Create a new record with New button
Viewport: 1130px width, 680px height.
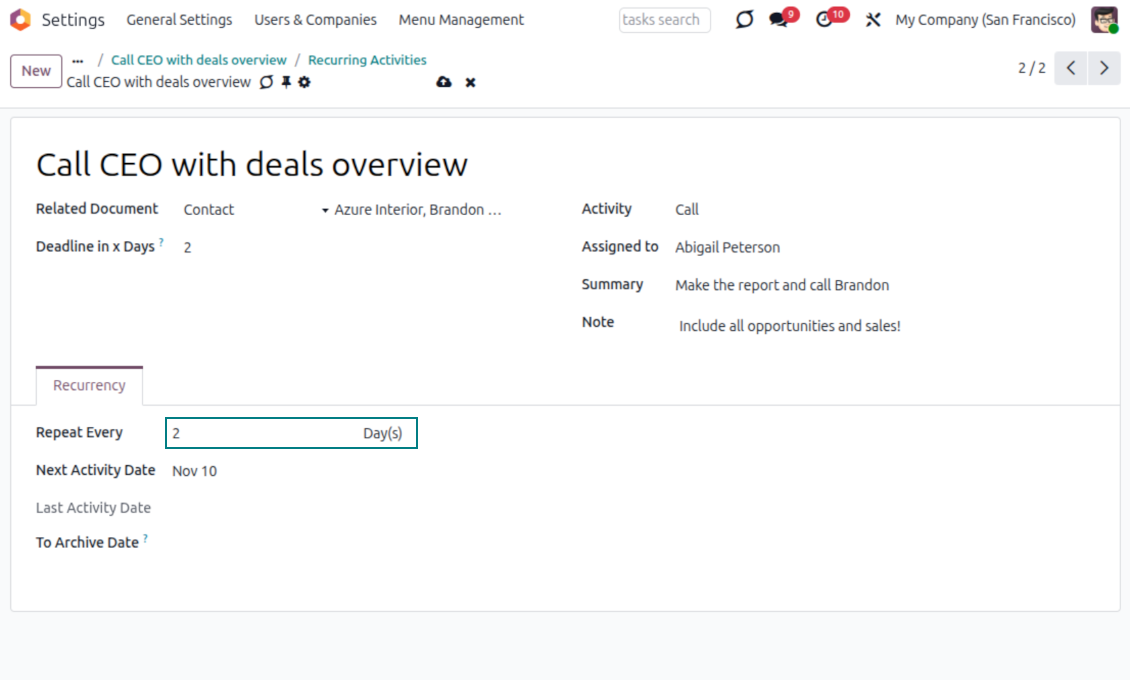[36, 71]
